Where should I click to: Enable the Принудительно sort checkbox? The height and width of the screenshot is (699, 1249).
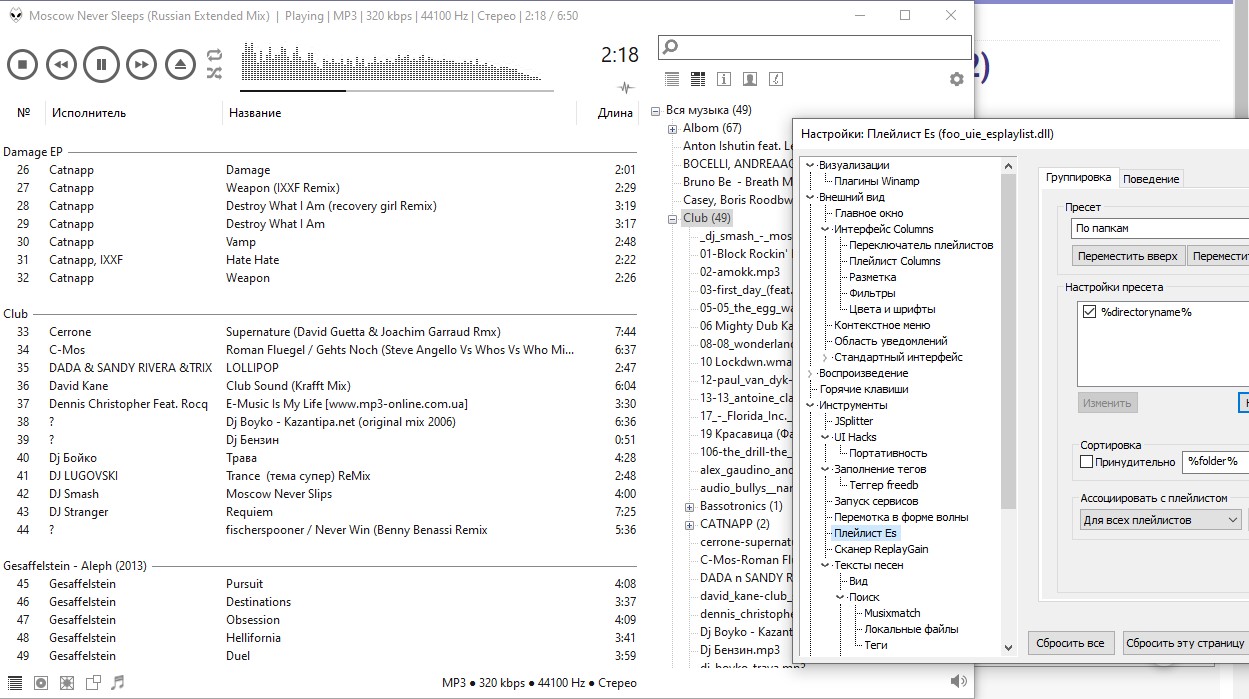(x=1087, y=462)
